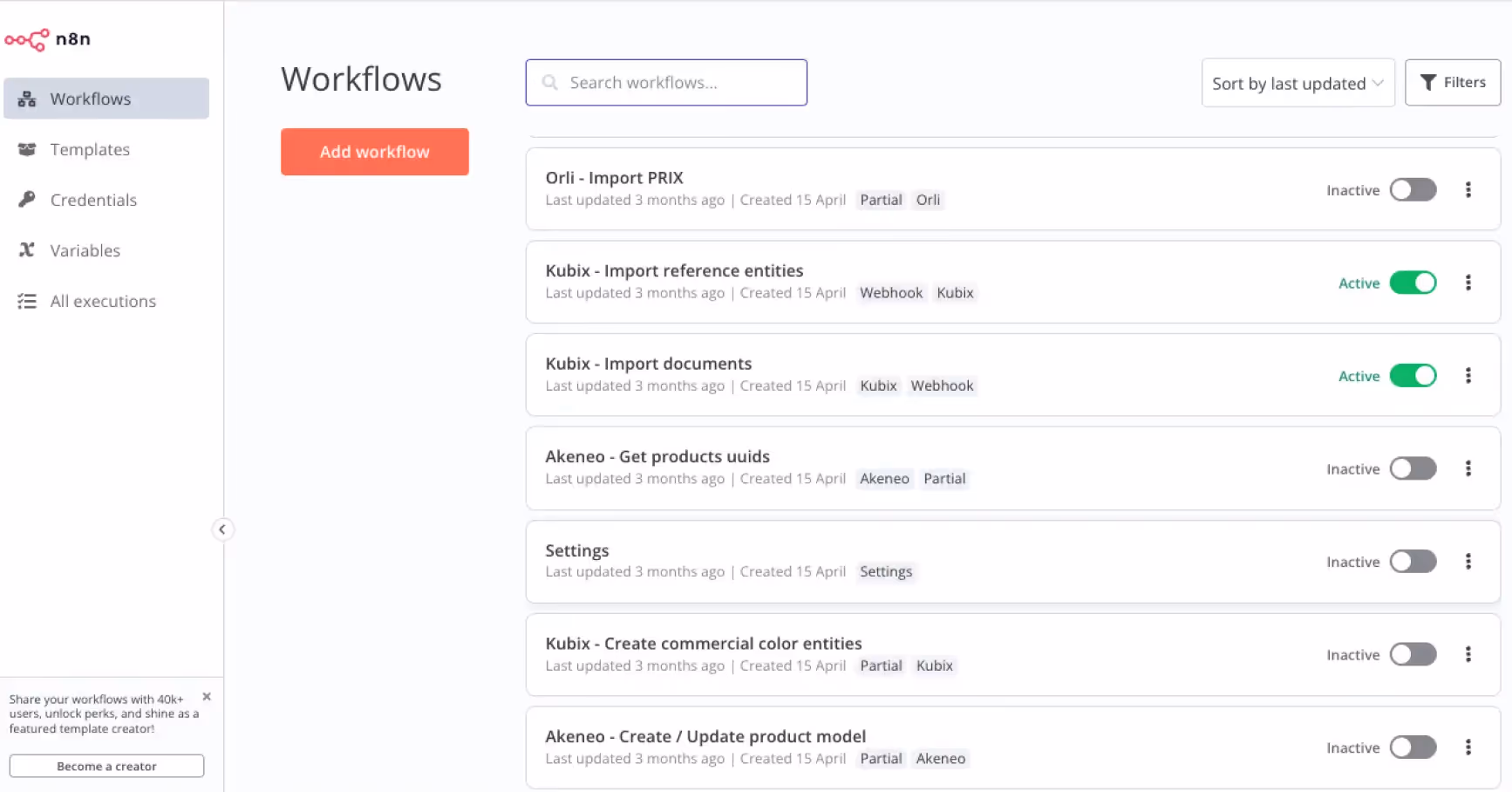Click Akeneo tag on Get products uuids

coord(884,479)
